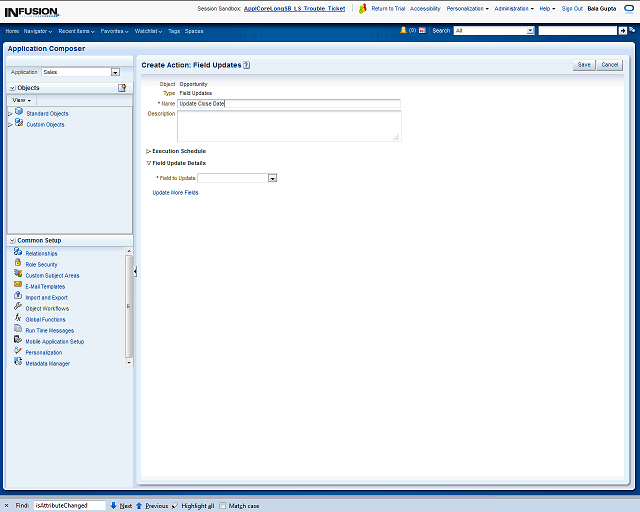Click the new object icon in Objects header
640x512 pixels.
(x=122, y=88)
